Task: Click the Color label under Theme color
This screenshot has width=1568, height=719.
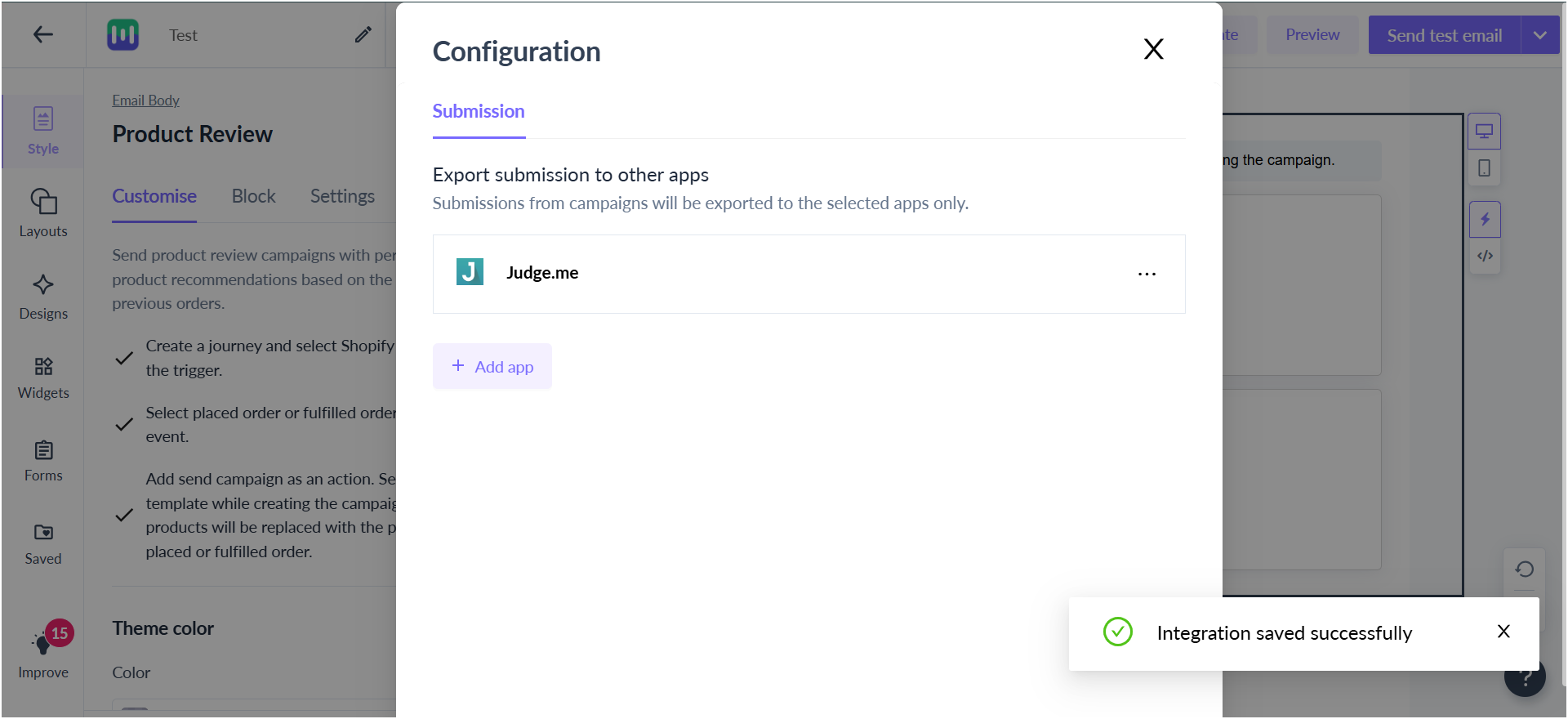Action: click(x=131, y=672)
